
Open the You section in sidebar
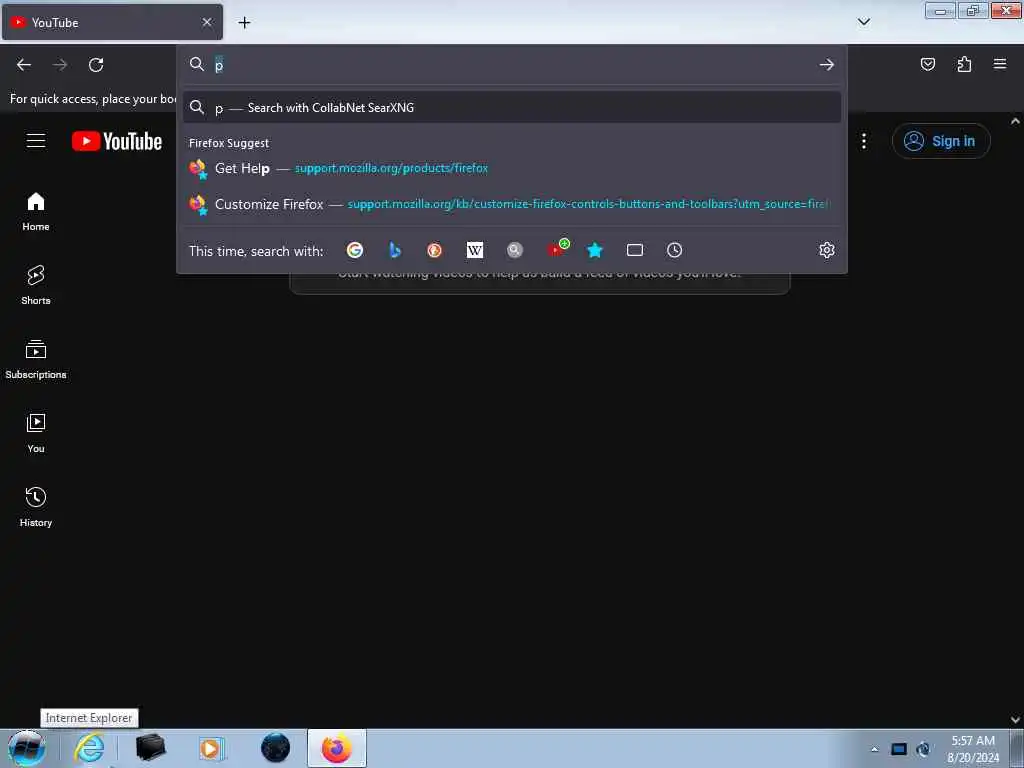pyautogui.click(x=36, y=434)
